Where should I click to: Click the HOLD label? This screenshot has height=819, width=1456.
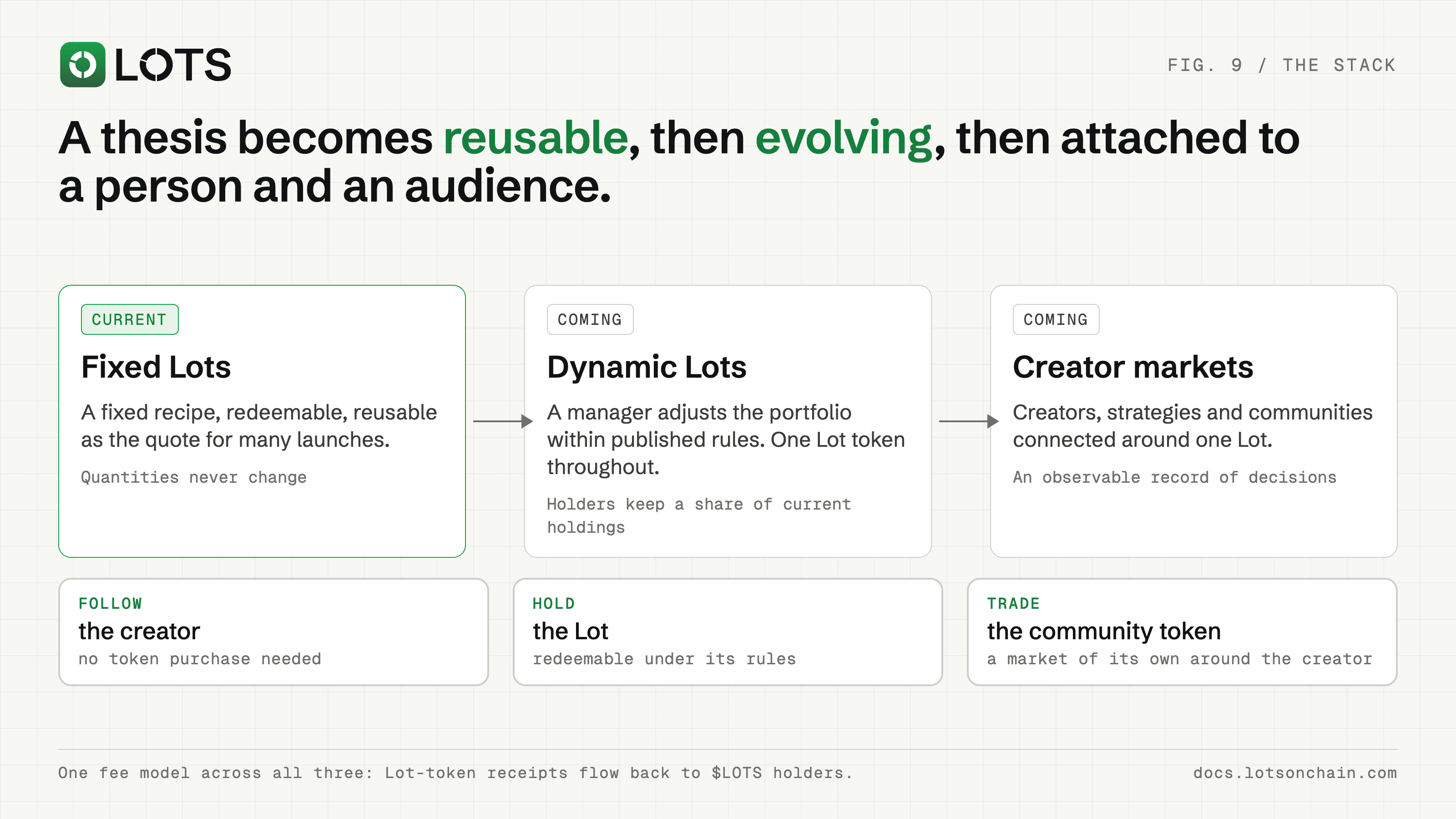click(x=553, y=603)
